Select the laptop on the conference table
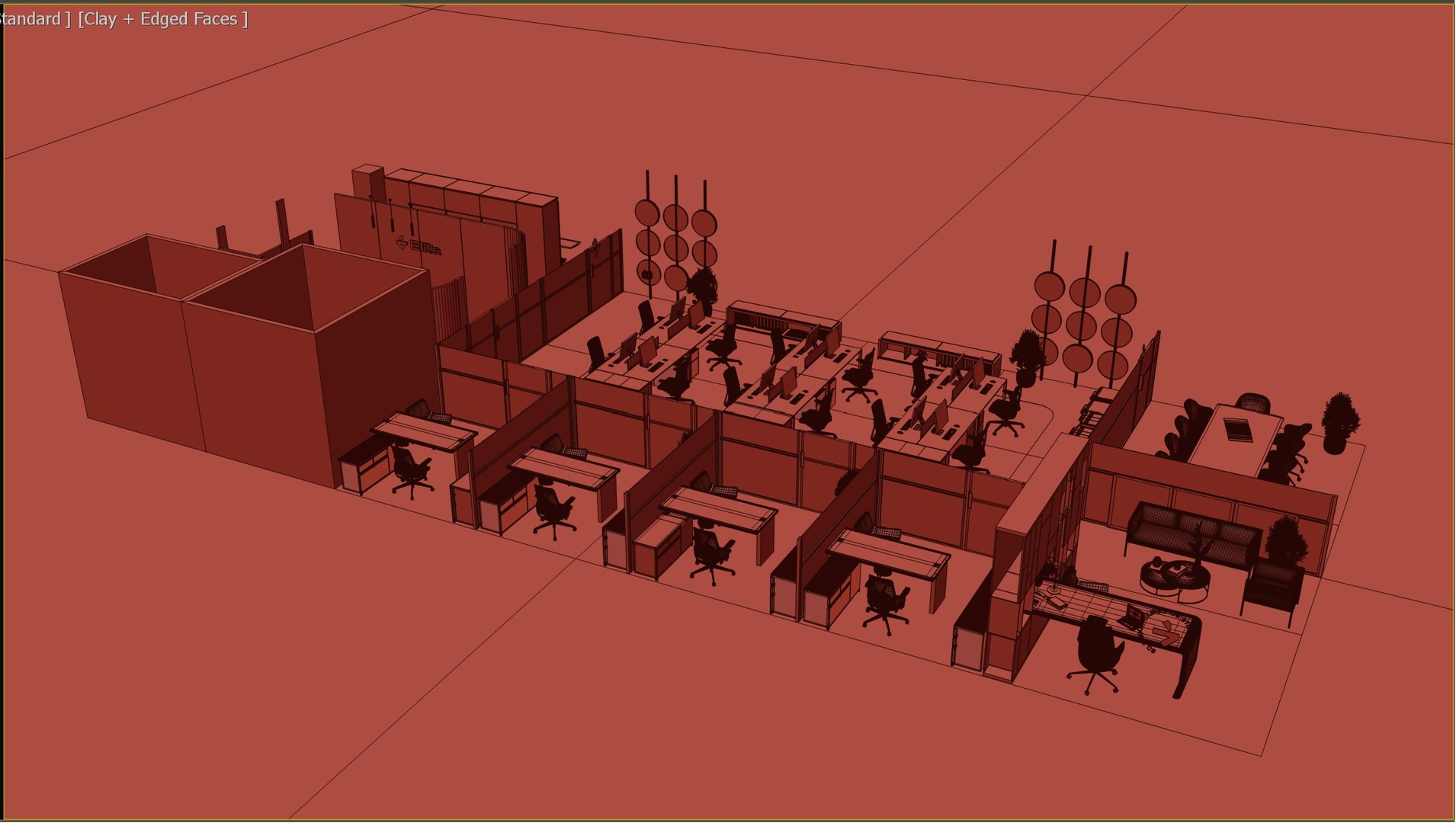The width and height of the screenshot is (1456, 823). tap(1238, 429)
